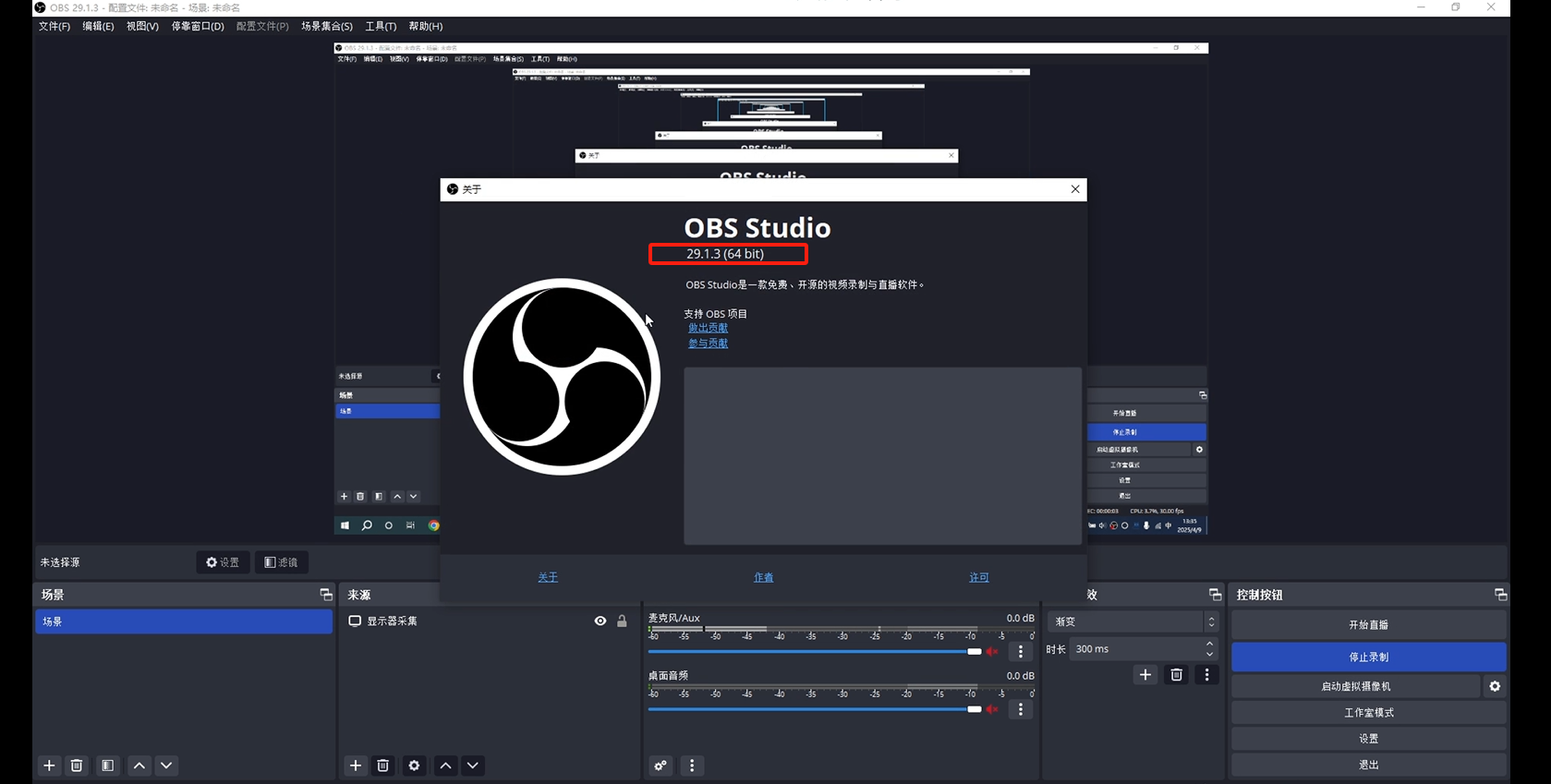Move the source down in the 来源 panel toolbar
The image size is (1551, 784).
click(473, 766)
